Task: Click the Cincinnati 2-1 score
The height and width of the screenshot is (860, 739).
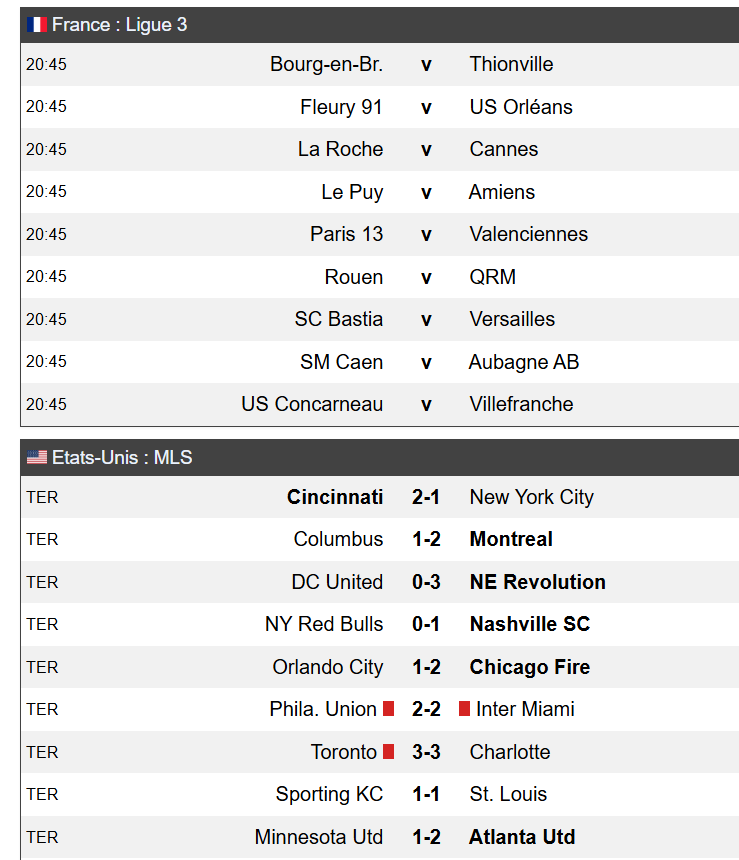Action: click(426, 497)
